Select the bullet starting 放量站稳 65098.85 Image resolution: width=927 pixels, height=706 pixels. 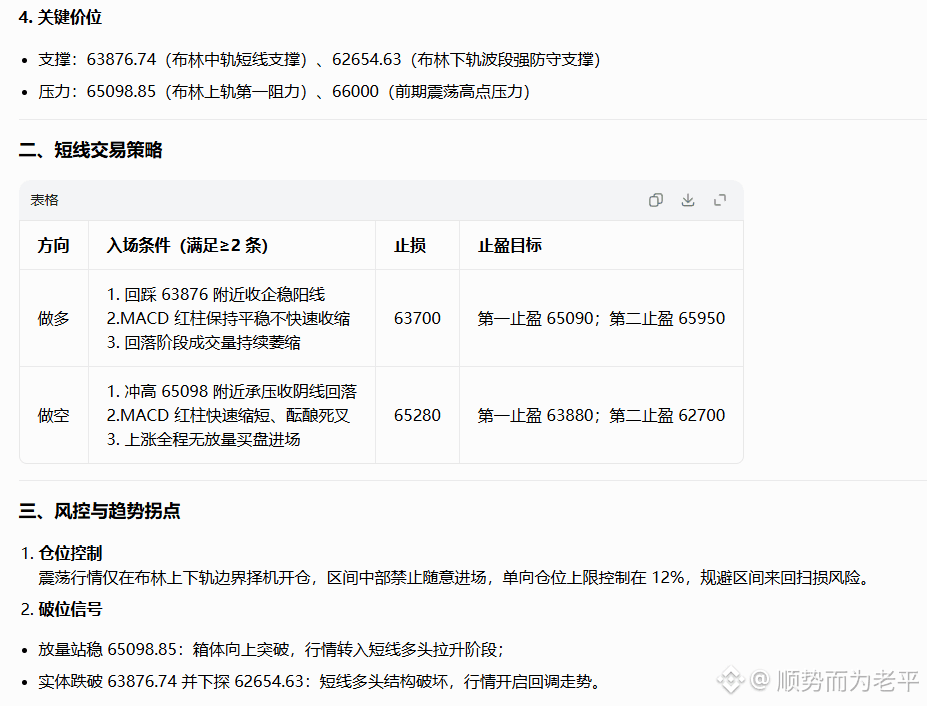(x=271, y=649)
